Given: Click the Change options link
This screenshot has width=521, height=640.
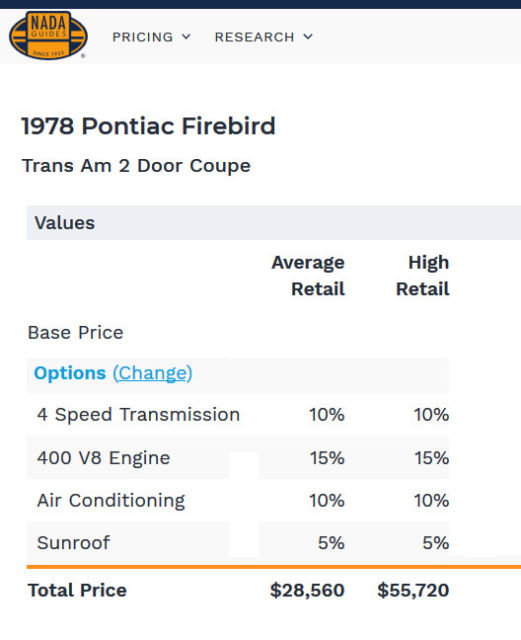Looking at the screenshot, I should pos(152,373).
